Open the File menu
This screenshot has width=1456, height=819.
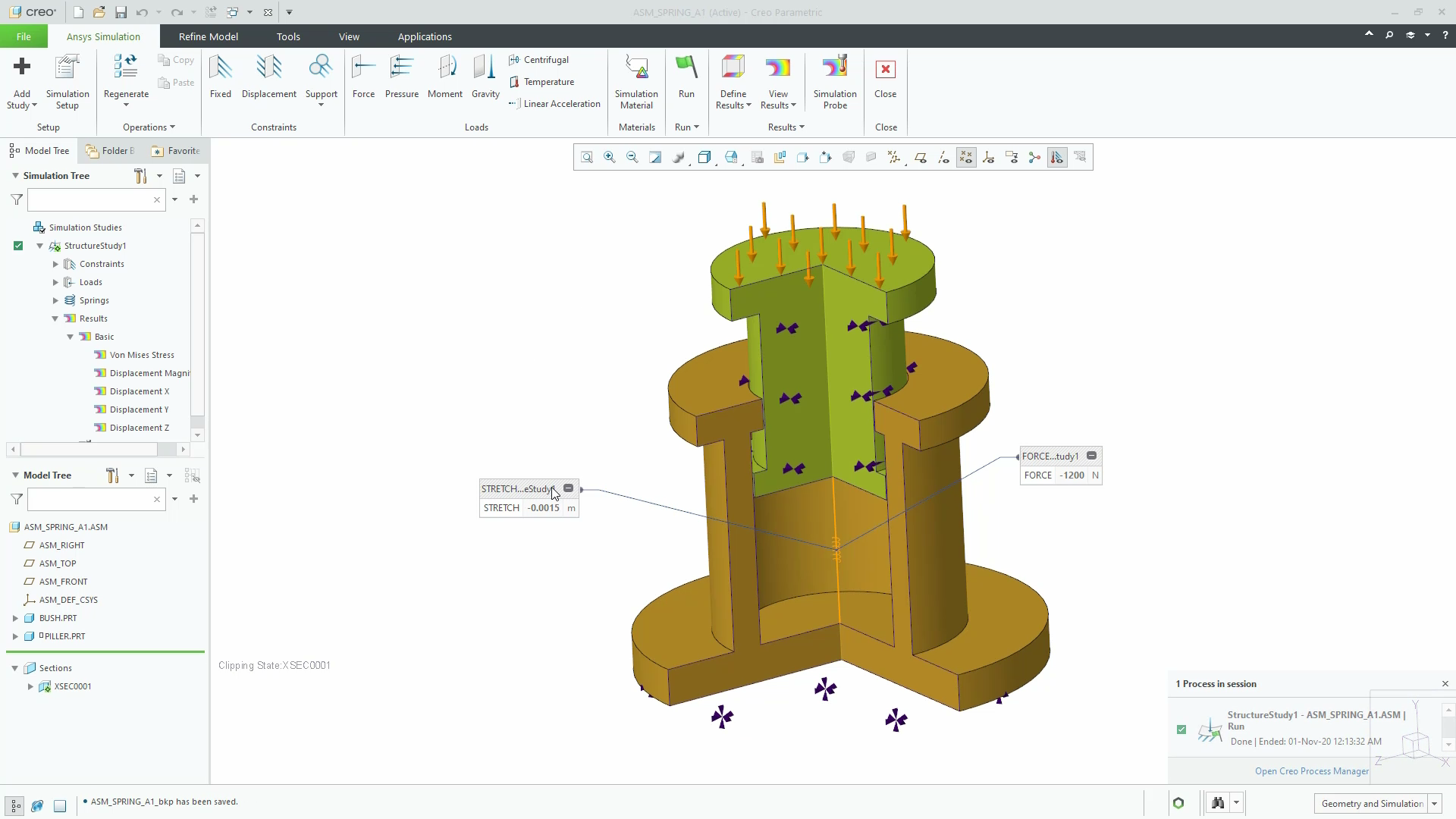point(24,36)
